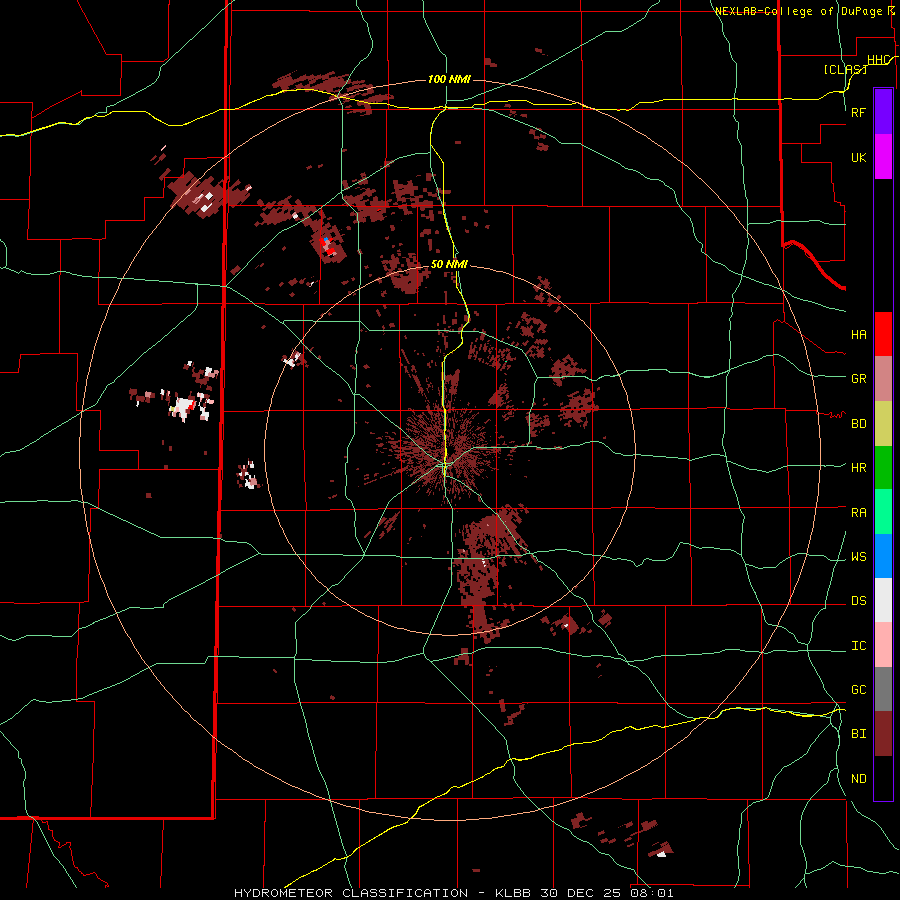Click the HYDROMETEOR CLASSIFICATION KLBB caption
Screen dimensions: 900x900
click(x=453, y=893)
